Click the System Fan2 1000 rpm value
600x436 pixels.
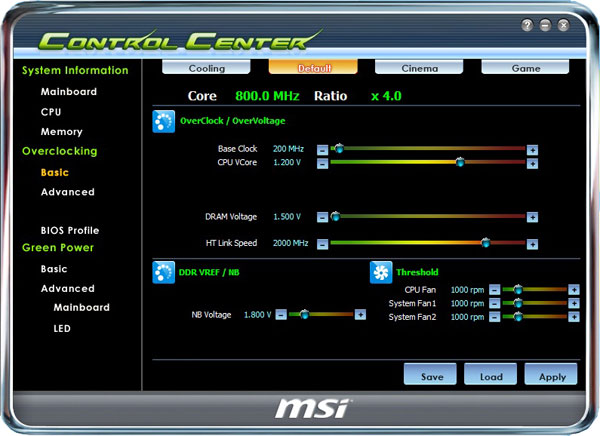467,317
